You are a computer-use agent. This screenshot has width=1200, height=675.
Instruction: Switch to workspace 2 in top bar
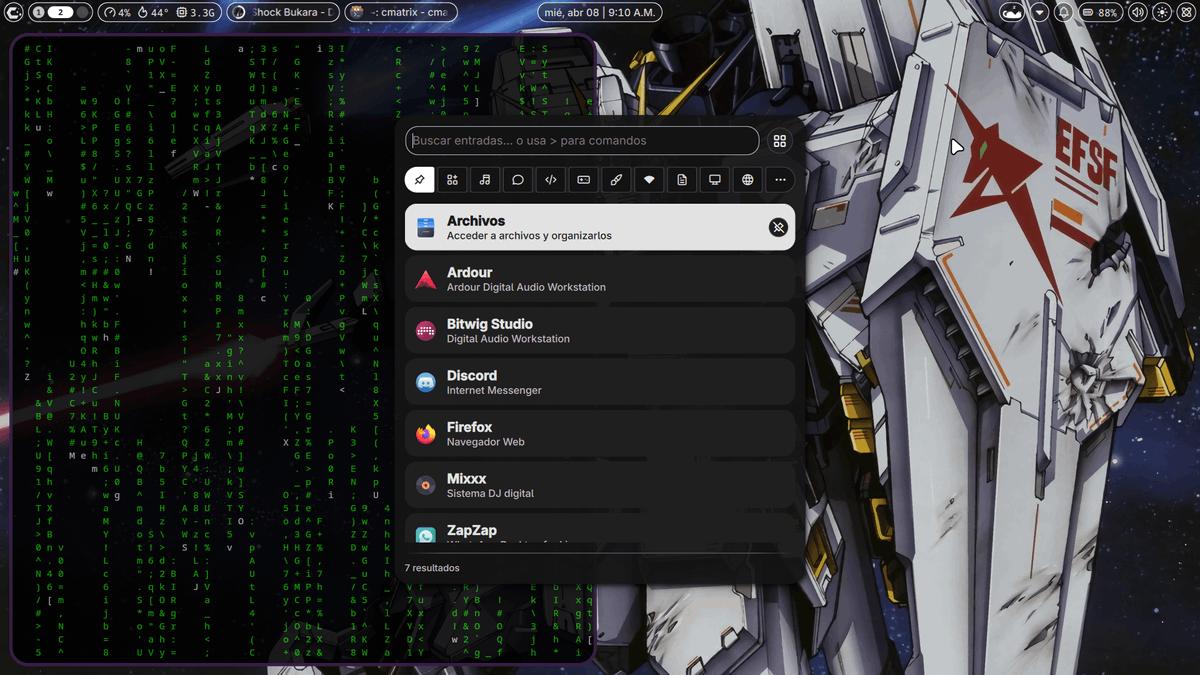click(59, 13)
